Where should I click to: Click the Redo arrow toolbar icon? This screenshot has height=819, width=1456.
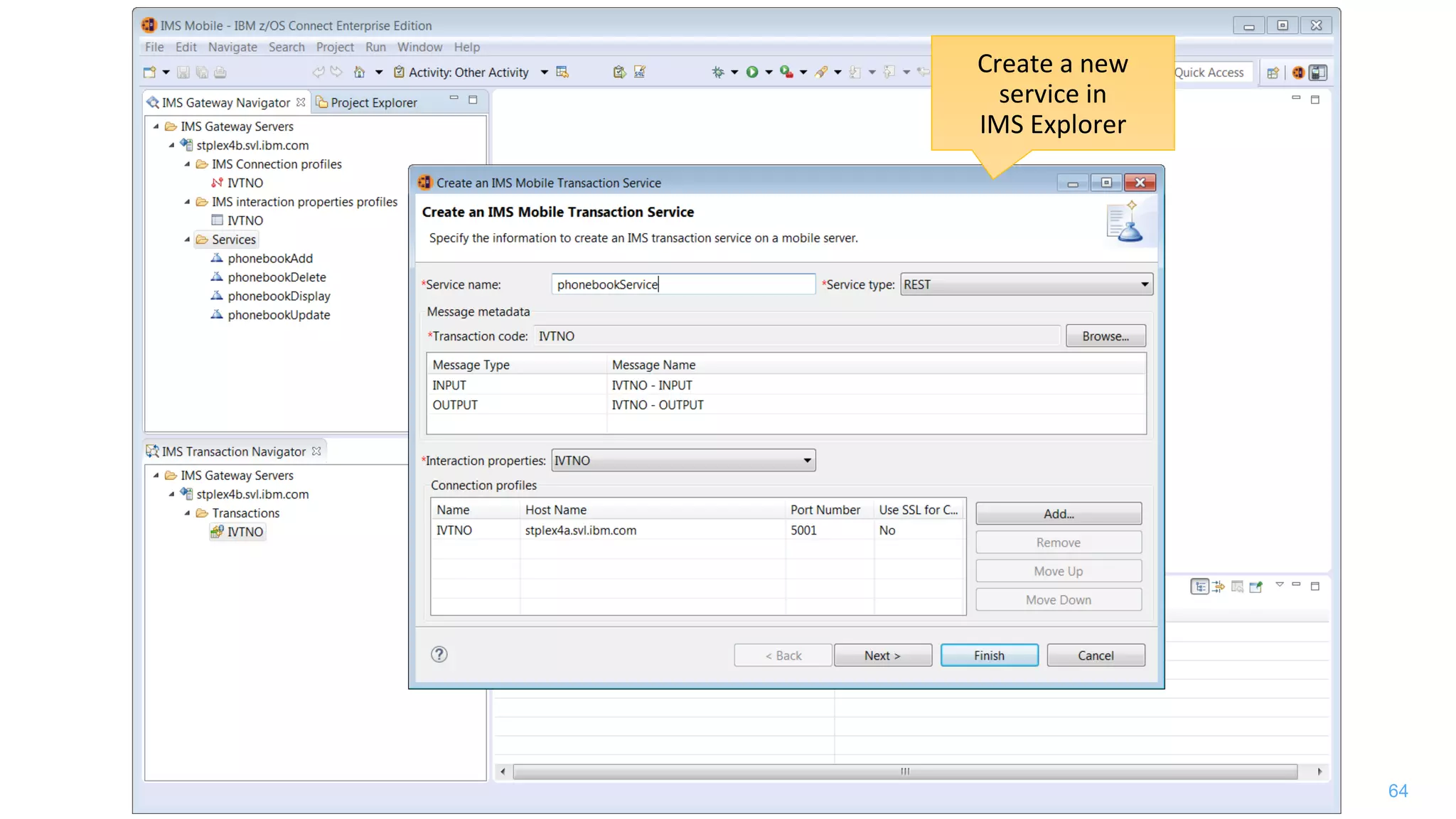click(x=336, y=72)
